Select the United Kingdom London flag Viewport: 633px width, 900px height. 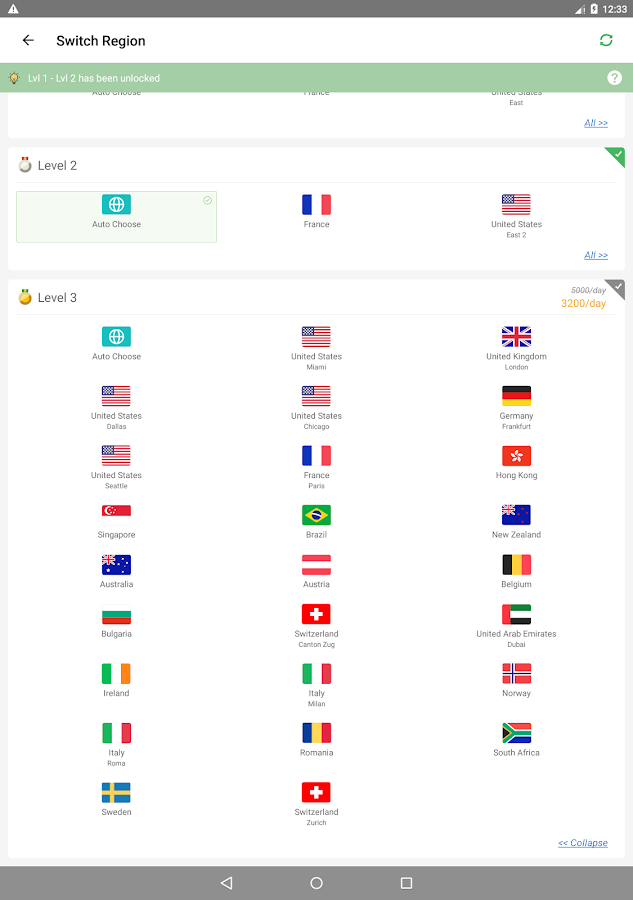tap(516, 336)
